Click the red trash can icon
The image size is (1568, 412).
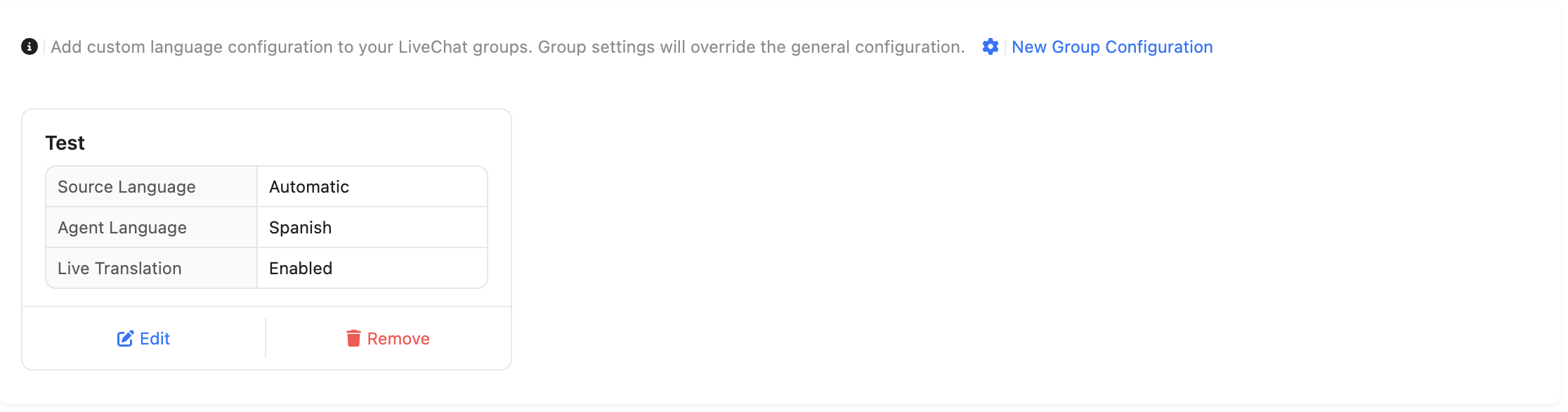353,339
